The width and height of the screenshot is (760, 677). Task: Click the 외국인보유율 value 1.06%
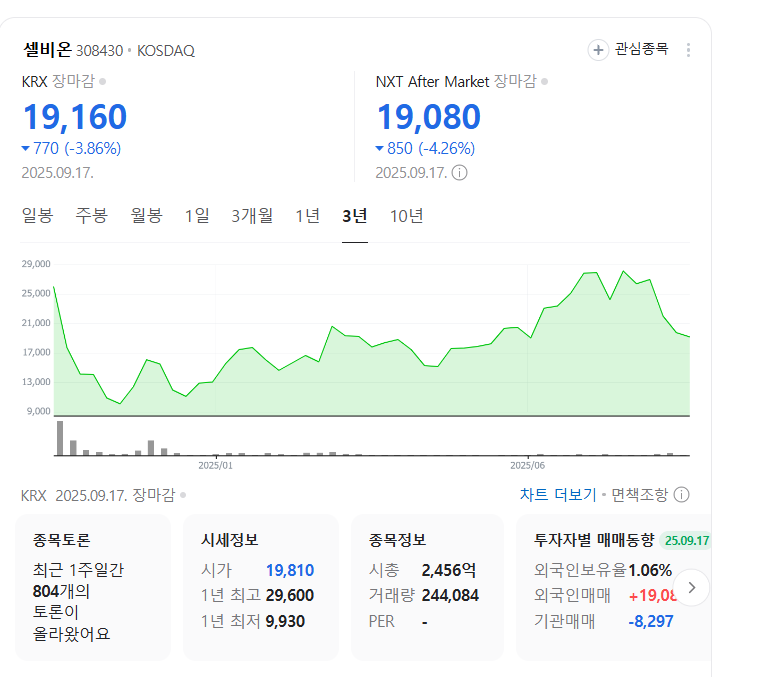pyautogui.click(x=650, y=570)
